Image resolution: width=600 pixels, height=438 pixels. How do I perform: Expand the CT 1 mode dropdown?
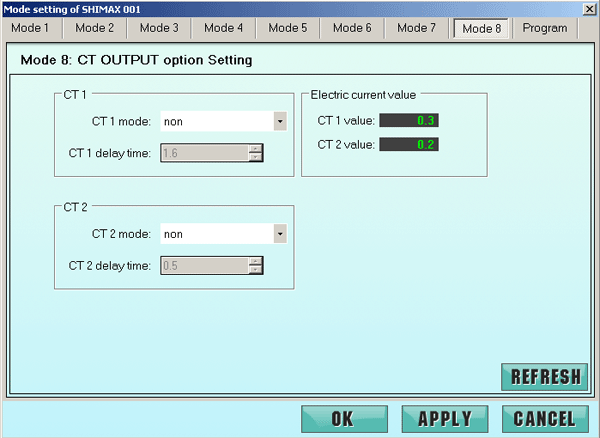280,122
